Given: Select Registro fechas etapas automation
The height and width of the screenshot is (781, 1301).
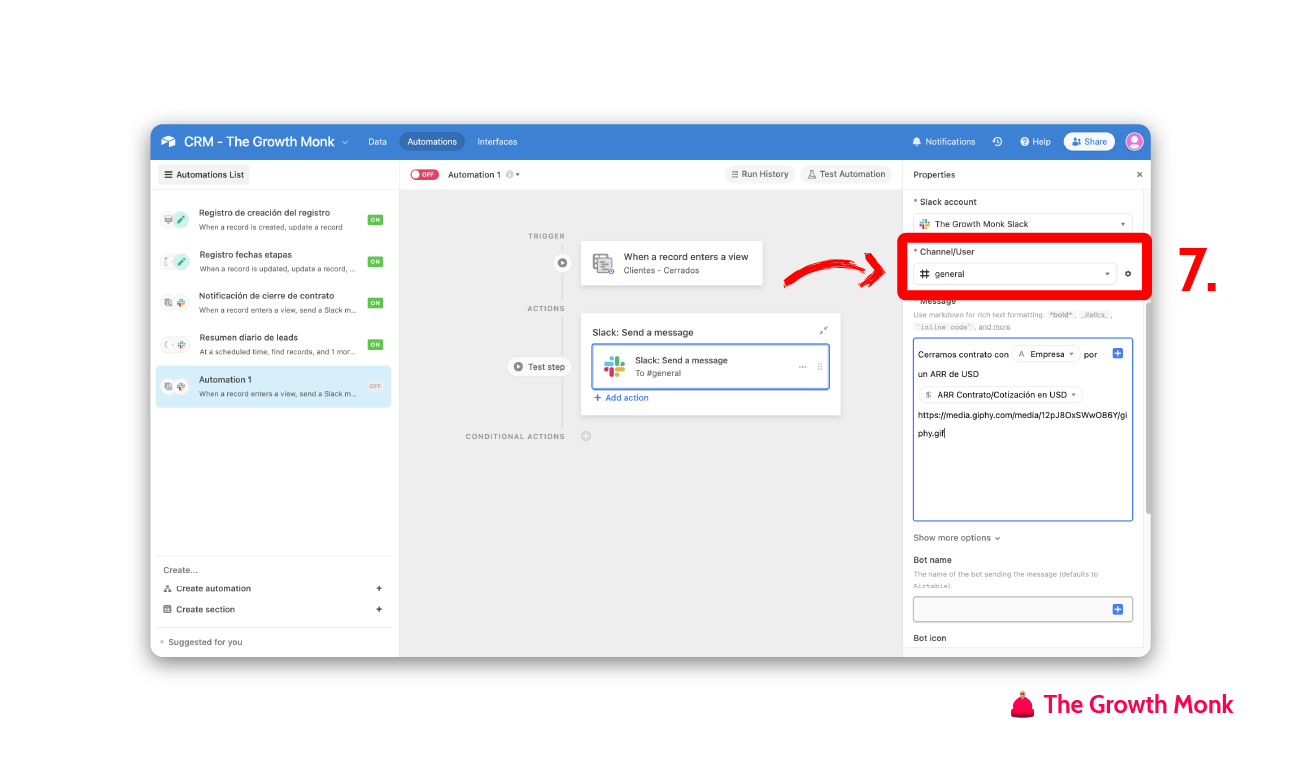Looking at the screenshot, I should [273, 262].
